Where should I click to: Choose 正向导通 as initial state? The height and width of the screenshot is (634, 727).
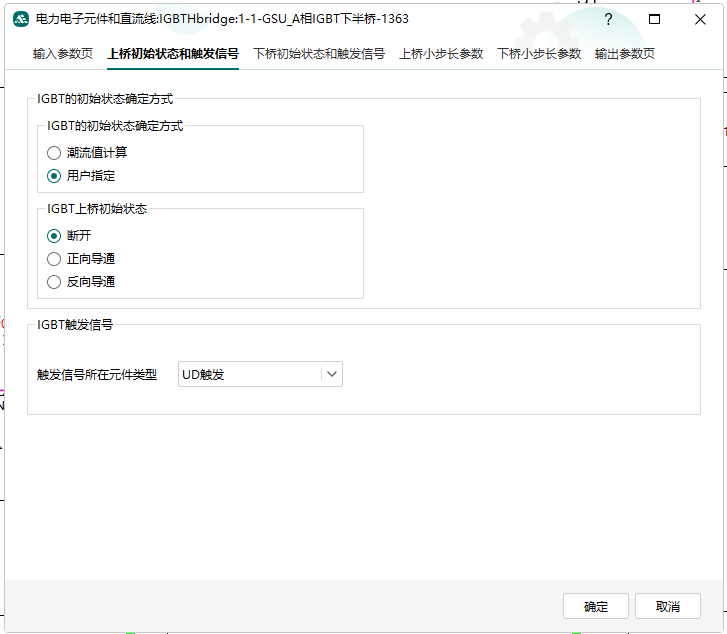[x=54, y=259]
